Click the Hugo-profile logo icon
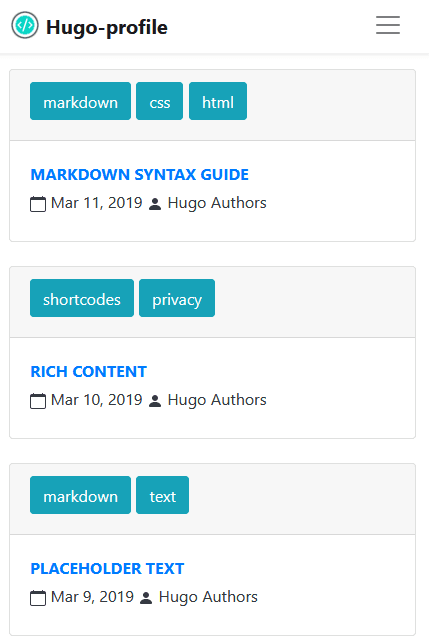Screen dimensions: 429x643 (25, 25)
